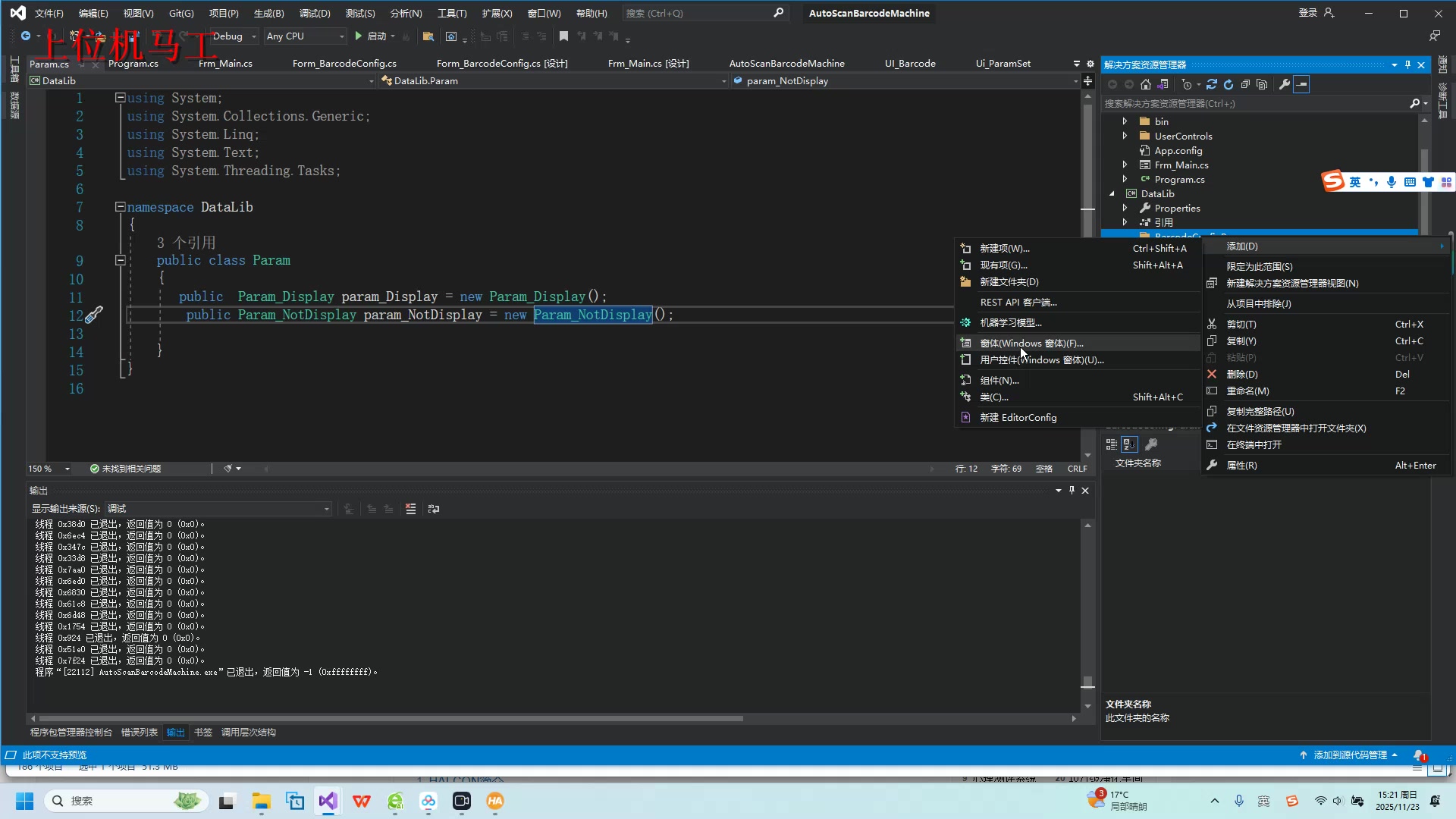Click the search magnifier in Solution Explorer
Viewport: 1456px width, 819px height.
(x=1415, y=103)
